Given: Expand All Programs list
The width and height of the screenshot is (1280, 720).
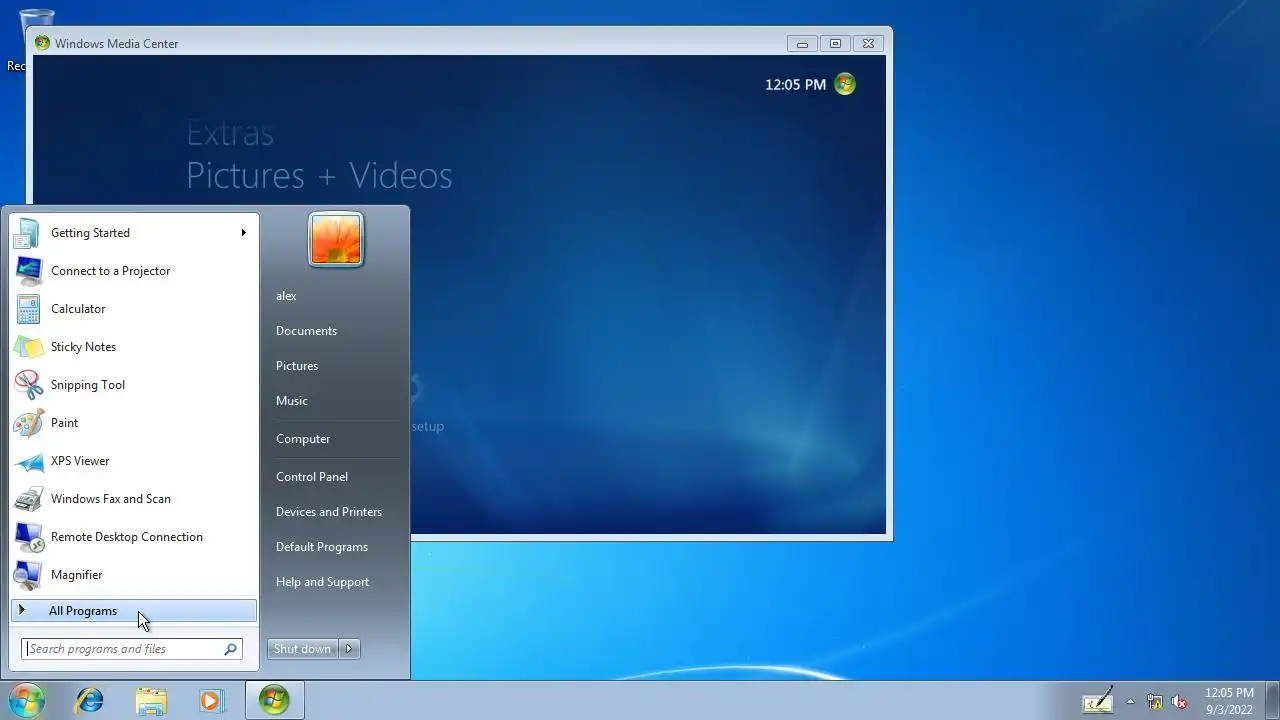Looking at the screenshot, I should point(133,611).
